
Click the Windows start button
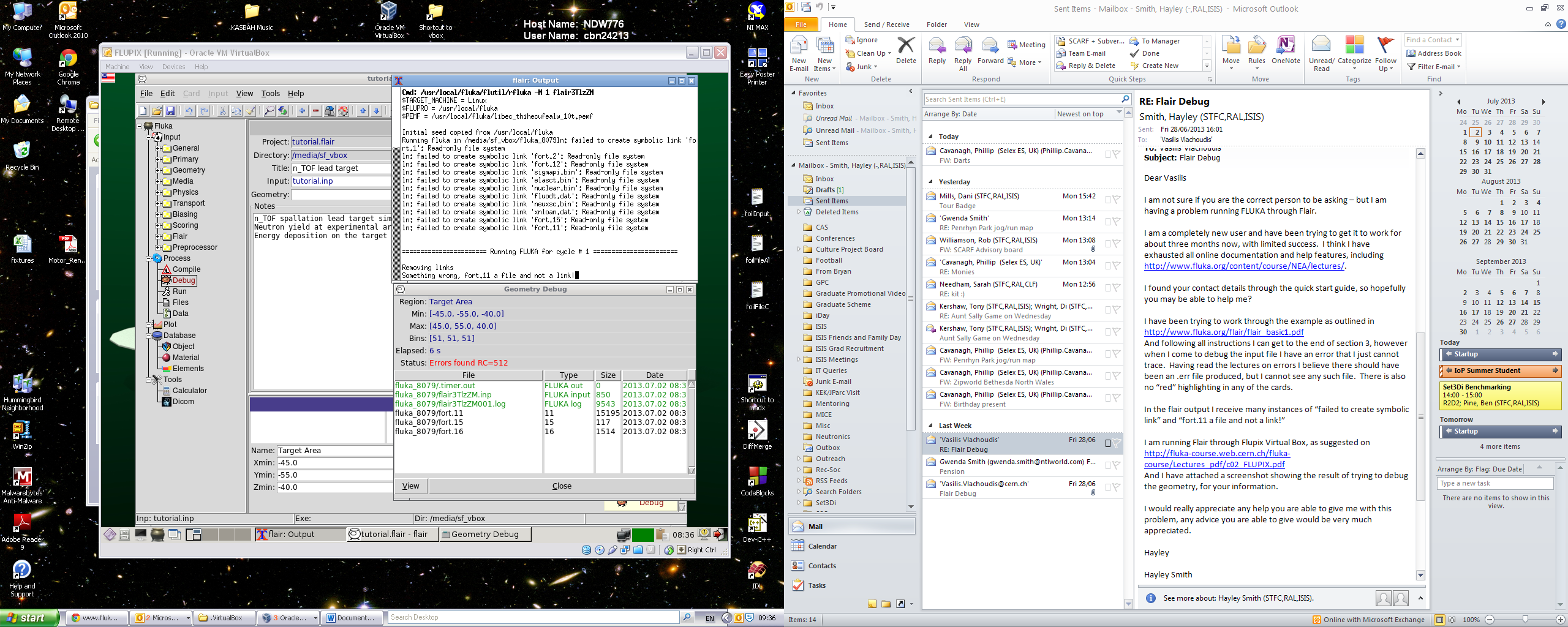click(29, 618)
